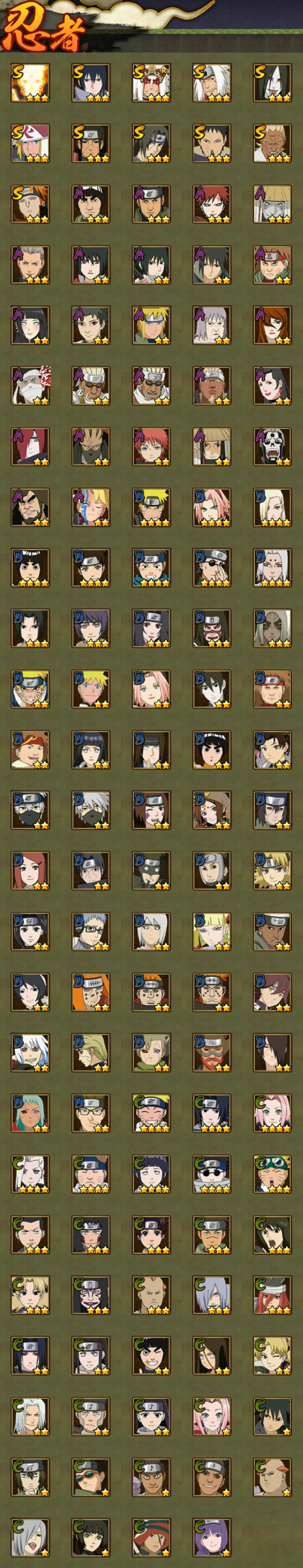The image size is (303, 1568).
Task: Select A-rank blonde ninja with blue scope
Action: (91, 507)
